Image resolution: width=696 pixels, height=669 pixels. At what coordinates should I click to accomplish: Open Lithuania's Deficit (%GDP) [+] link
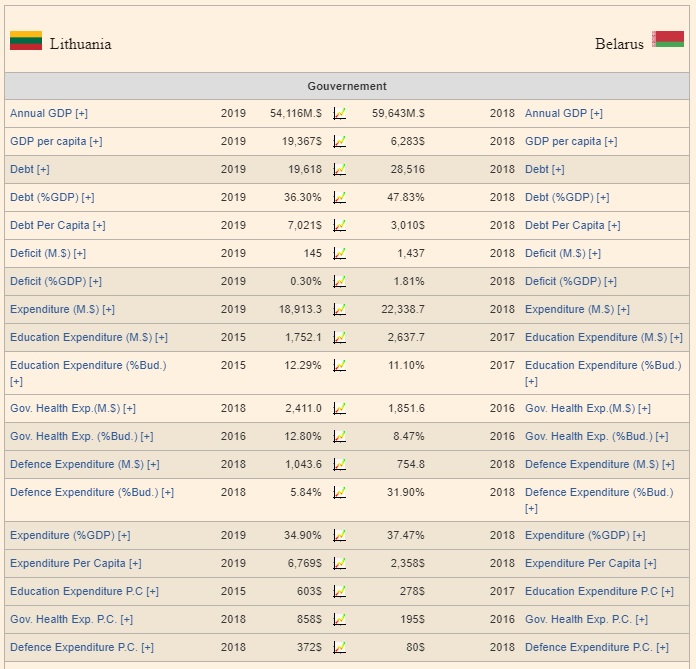(56, 281)
